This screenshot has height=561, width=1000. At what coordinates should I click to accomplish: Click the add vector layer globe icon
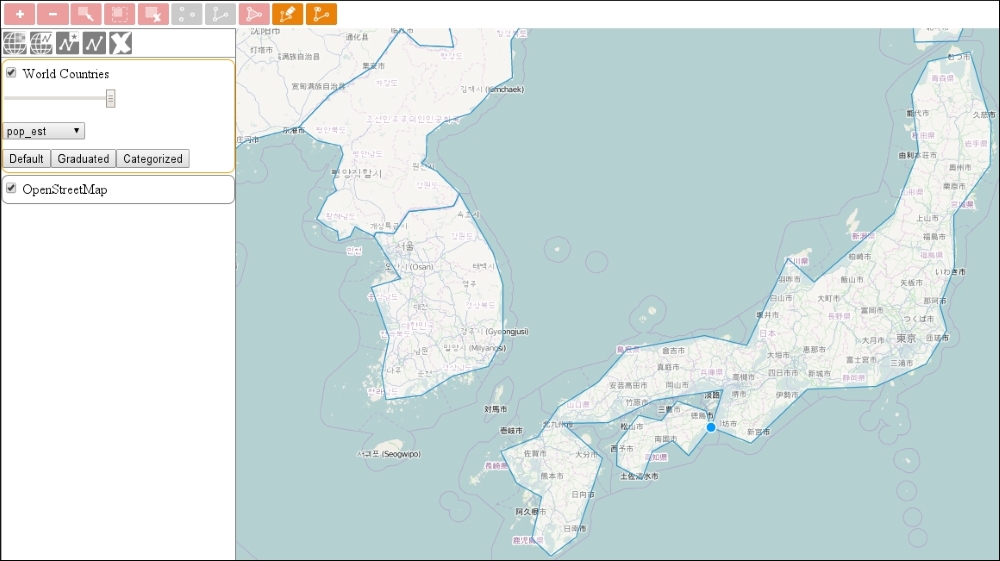click(x=41, y=42)
